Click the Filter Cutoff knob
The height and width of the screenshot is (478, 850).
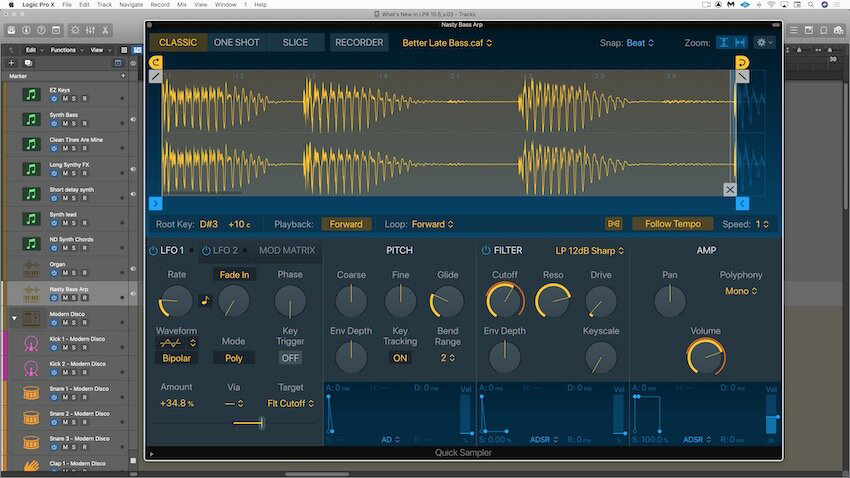coord(505,300)
